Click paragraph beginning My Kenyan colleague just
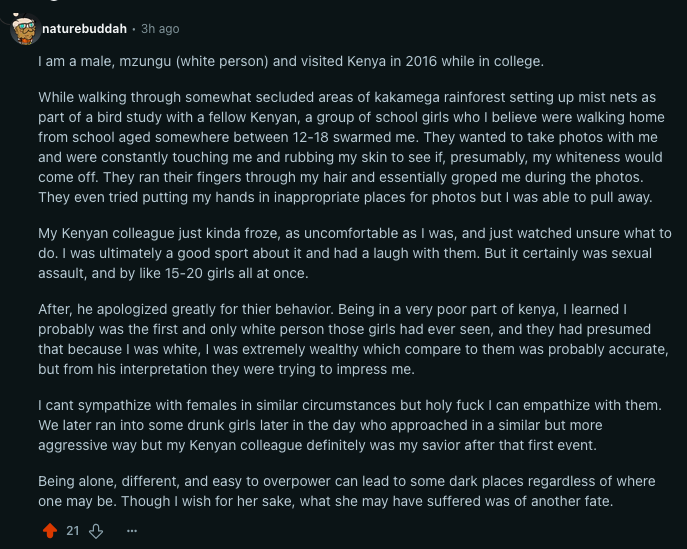The height and width of the screenshot is (549, 687). click(x=354, y=253)
